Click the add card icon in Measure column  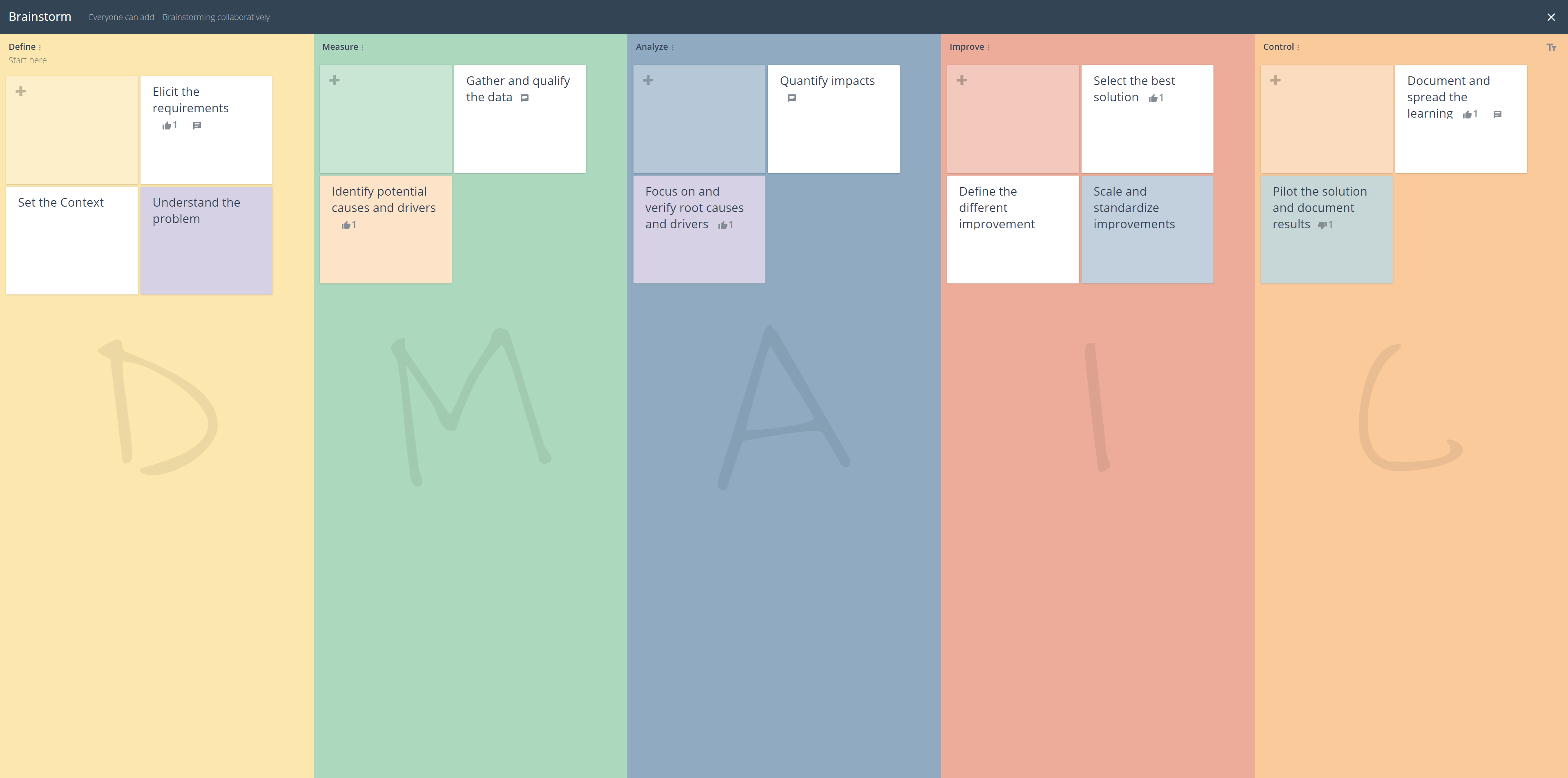[335, 80]
